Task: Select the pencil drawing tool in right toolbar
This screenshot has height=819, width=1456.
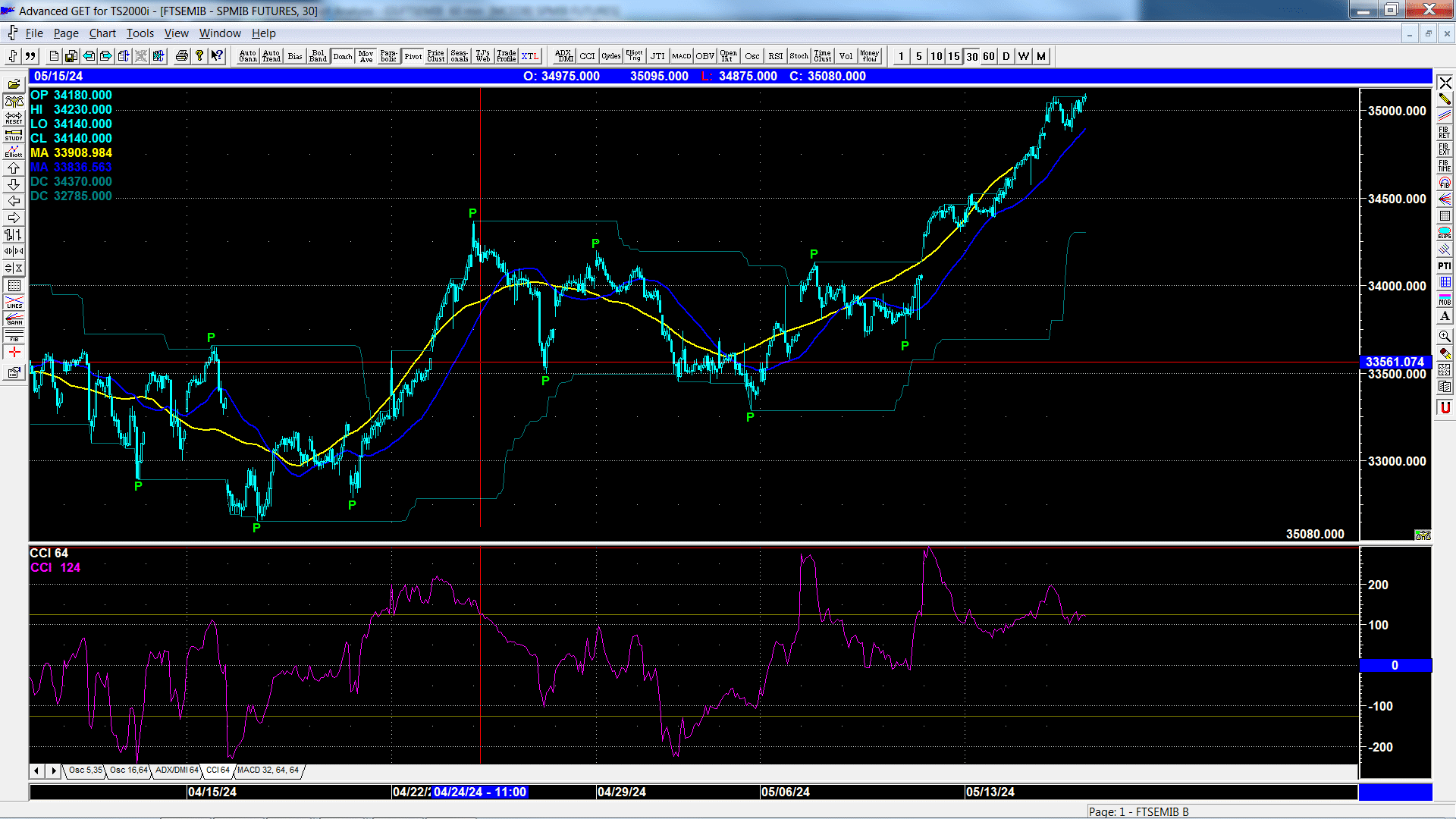Action: coord(1445,99)
